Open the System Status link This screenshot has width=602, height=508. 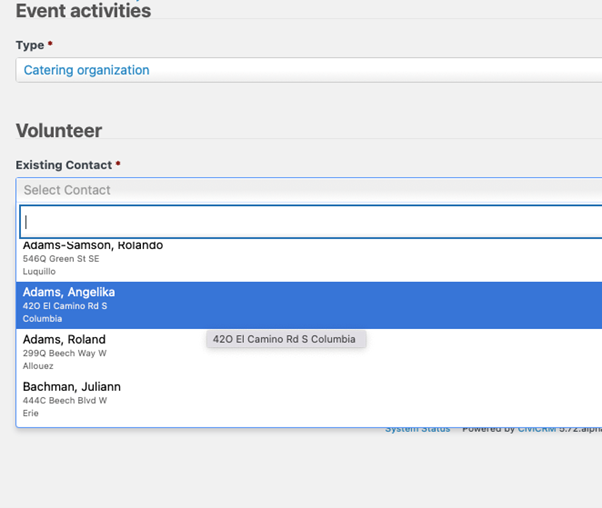click(418, 430)
